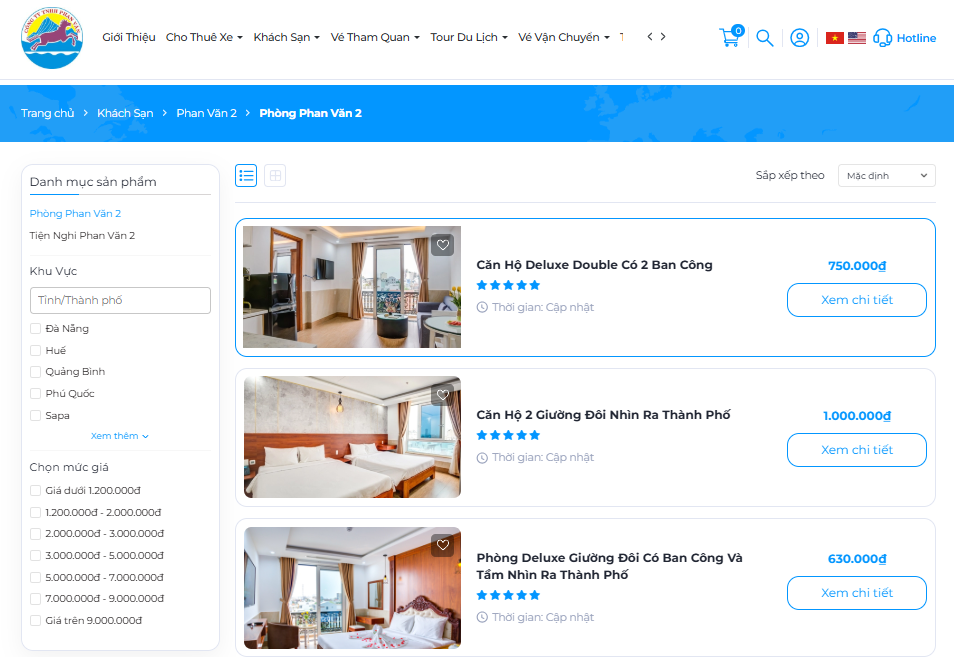The height and width of the screenshot is (657, 954).
Task: Open the Mặc định sort dropdown
Action: click(886, 176)
